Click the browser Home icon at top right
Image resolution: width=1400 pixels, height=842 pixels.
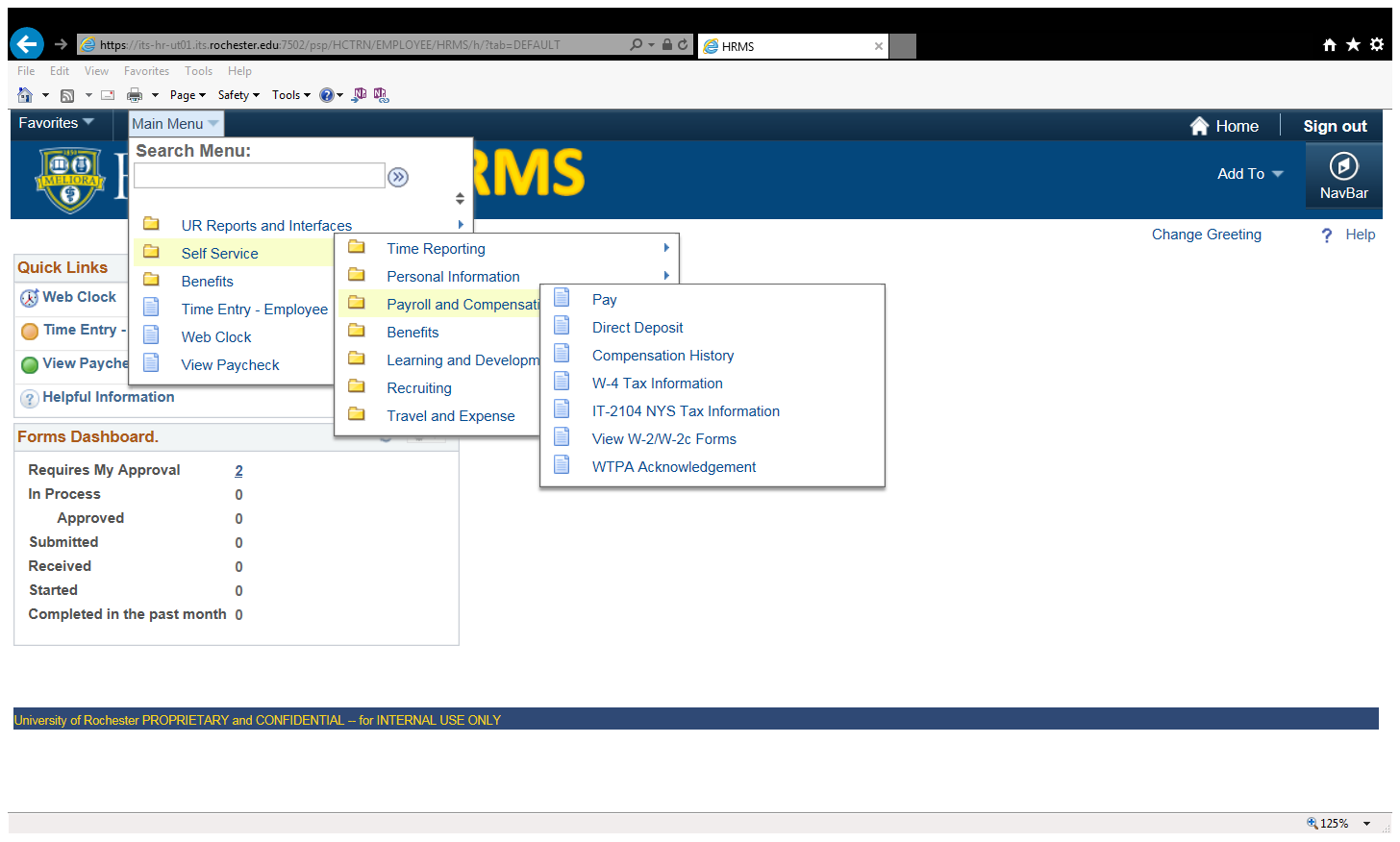click(1330, 44)
